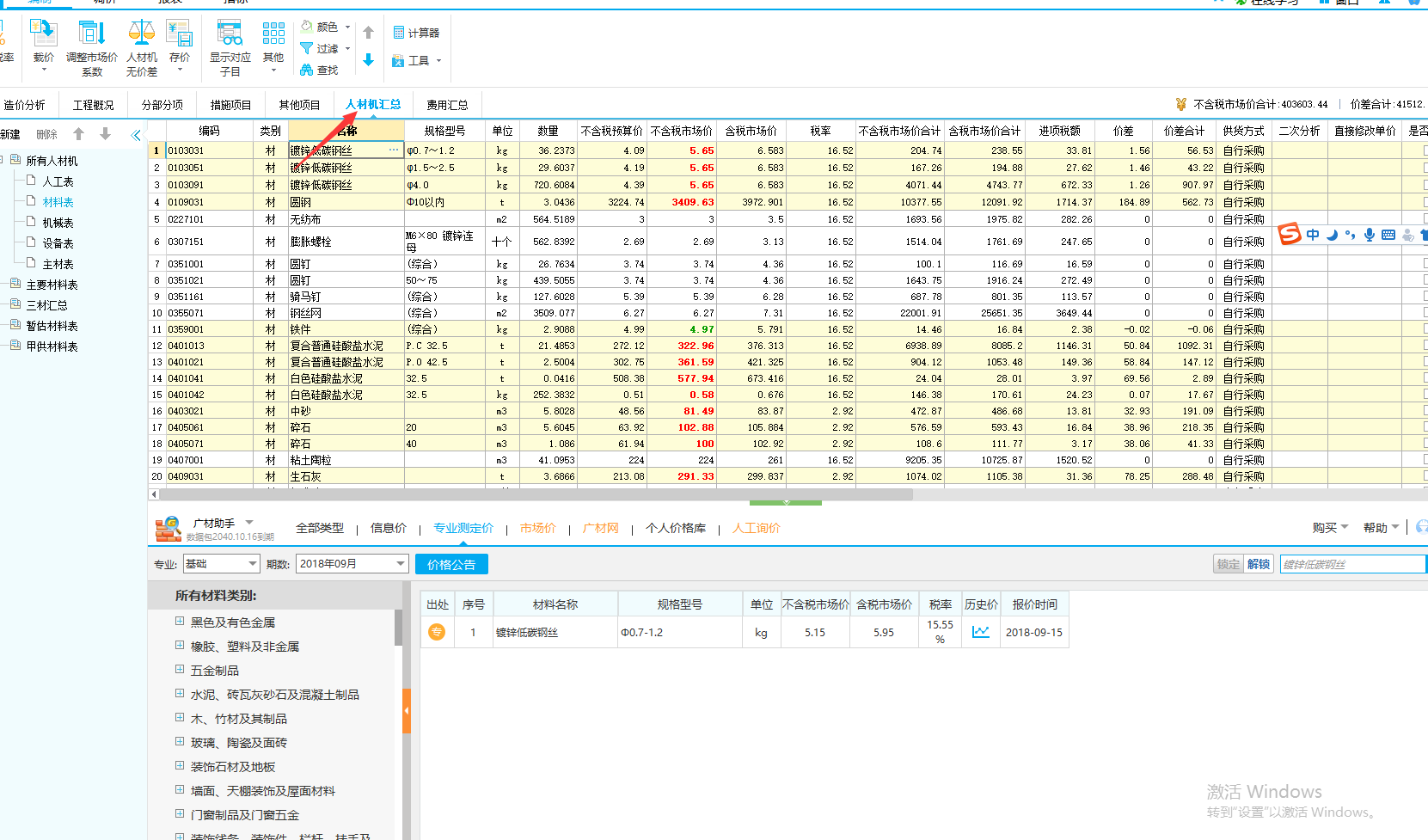Select 主要材料表 in the left tree
Screen dimensions: 1428x840
pyautogui.click(x=52, y=285)
